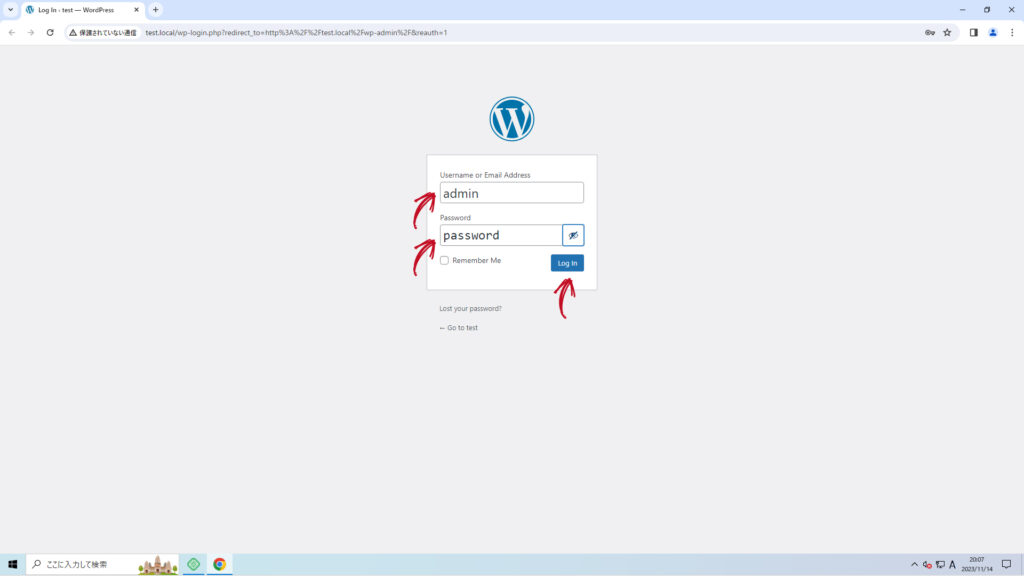This screenshot has height=576, width=1024.
Task: Open a new browser tab
Action: pyautogui.click(x=155, y=10)
